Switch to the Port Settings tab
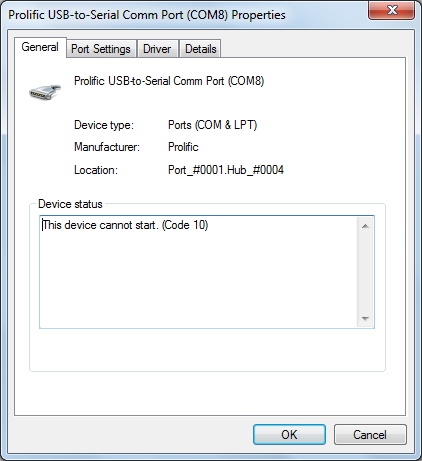 101,49
